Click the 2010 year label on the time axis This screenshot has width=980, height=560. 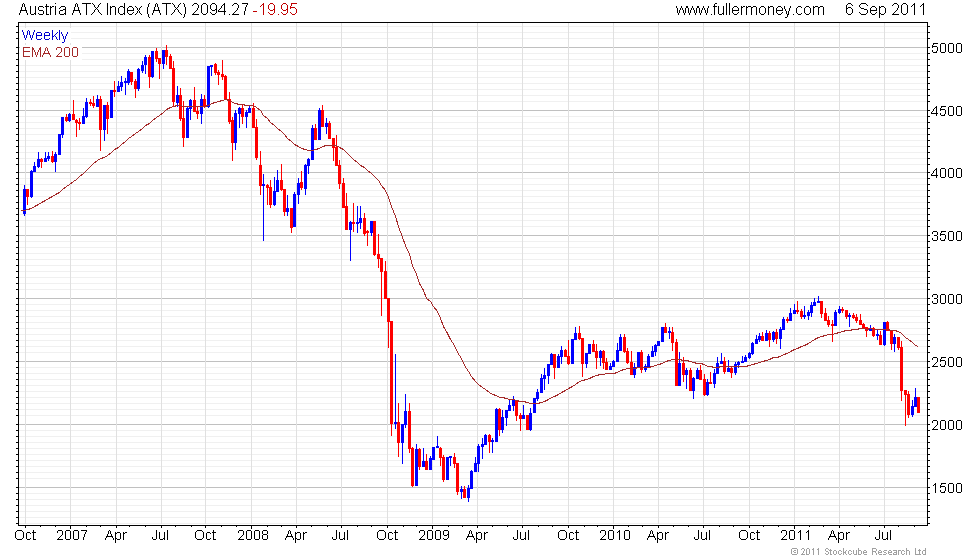tap(614, 536)
